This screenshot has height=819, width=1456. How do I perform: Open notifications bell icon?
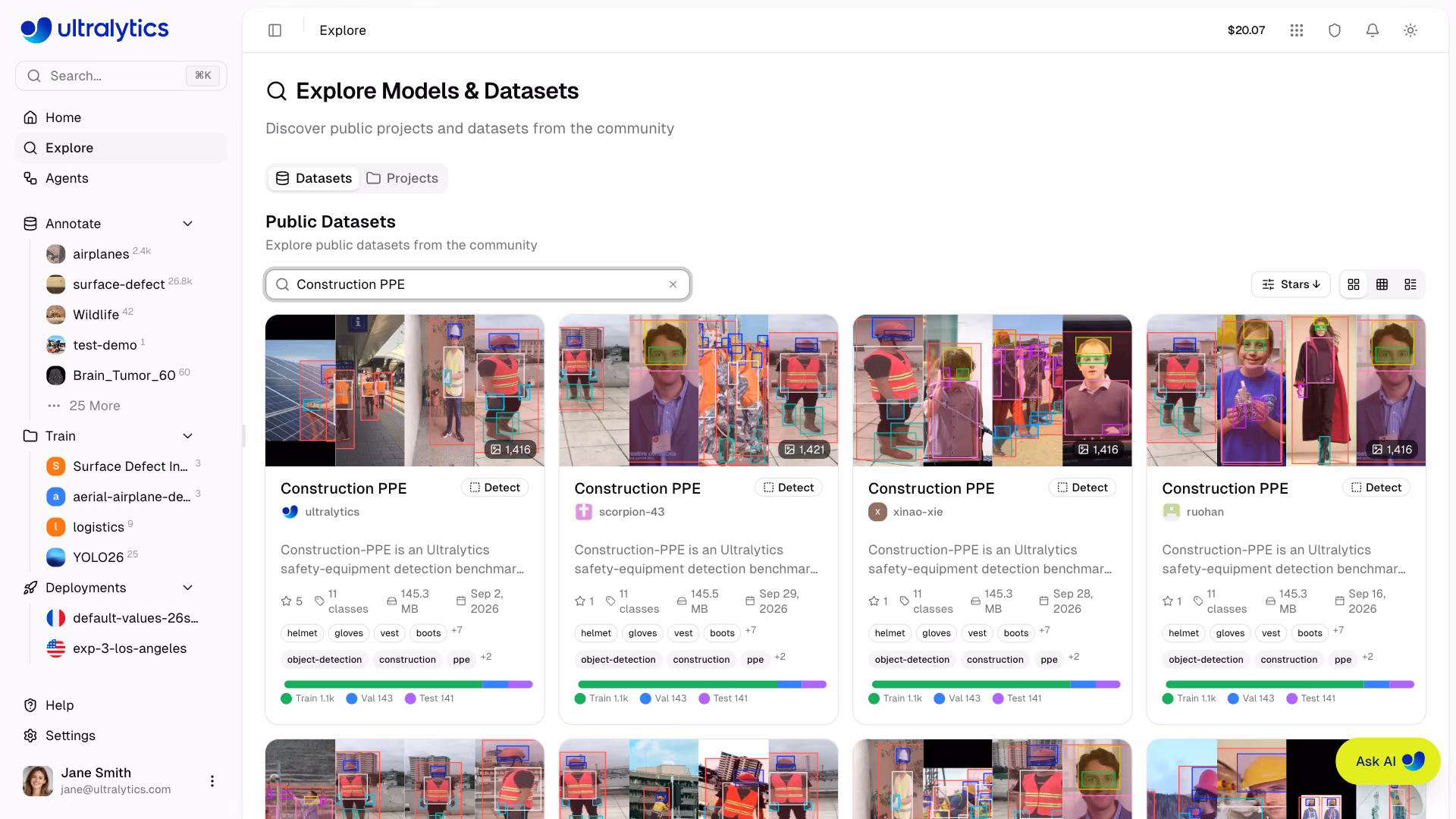(1373, 30)
